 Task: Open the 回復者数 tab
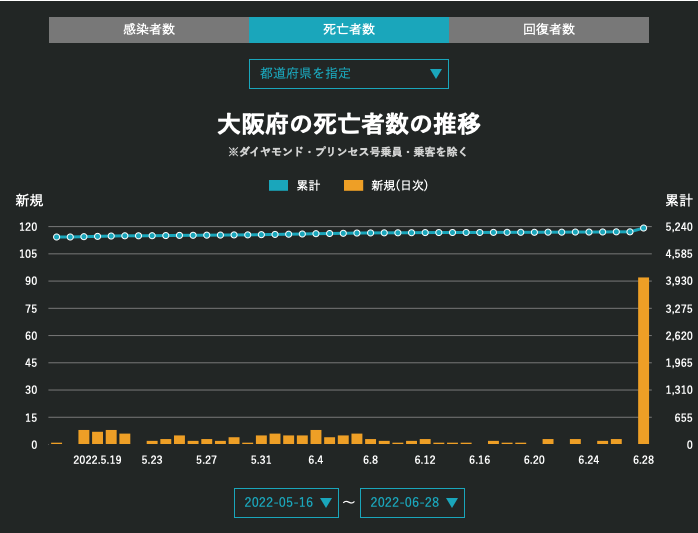[549, 30]
